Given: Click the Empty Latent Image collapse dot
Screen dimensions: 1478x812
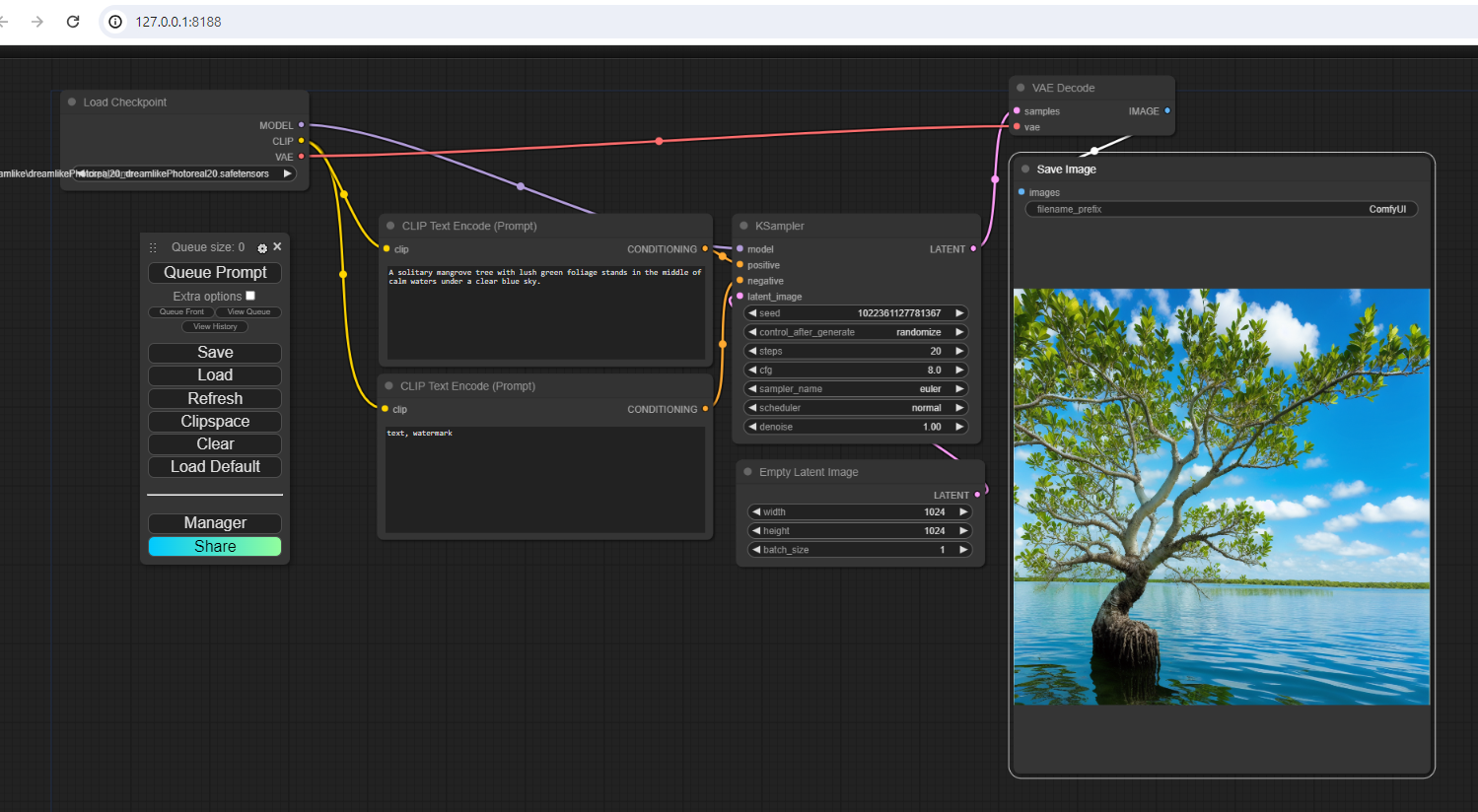Looking at the screenshot, I should pyautogui.click(x=748, y=472).
